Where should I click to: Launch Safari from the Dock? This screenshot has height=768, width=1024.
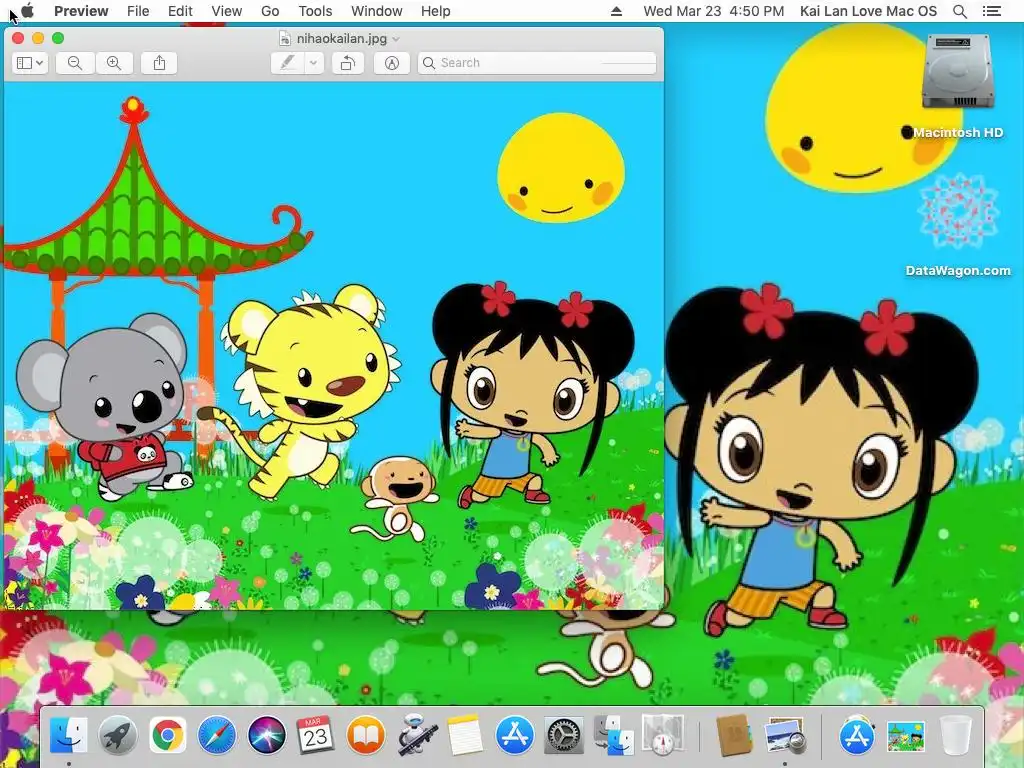[x=217, y=735]
